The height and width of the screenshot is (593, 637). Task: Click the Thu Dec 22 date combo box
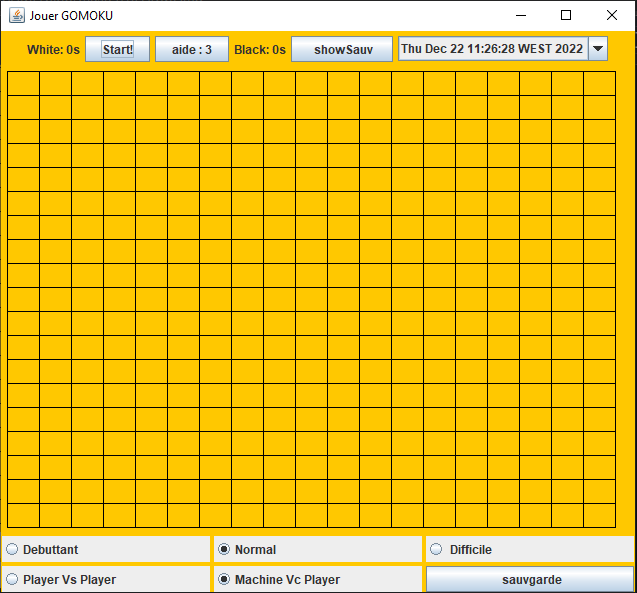(503, 49)
